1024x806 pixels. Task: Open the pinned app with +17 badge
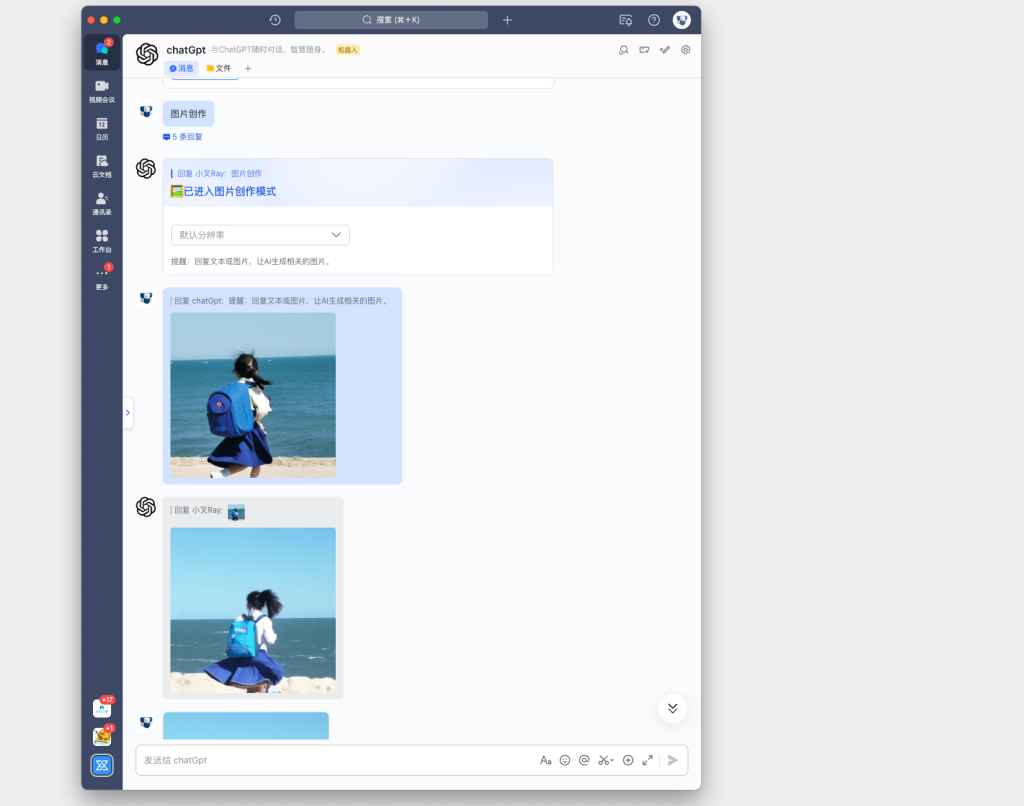[103, 708]
